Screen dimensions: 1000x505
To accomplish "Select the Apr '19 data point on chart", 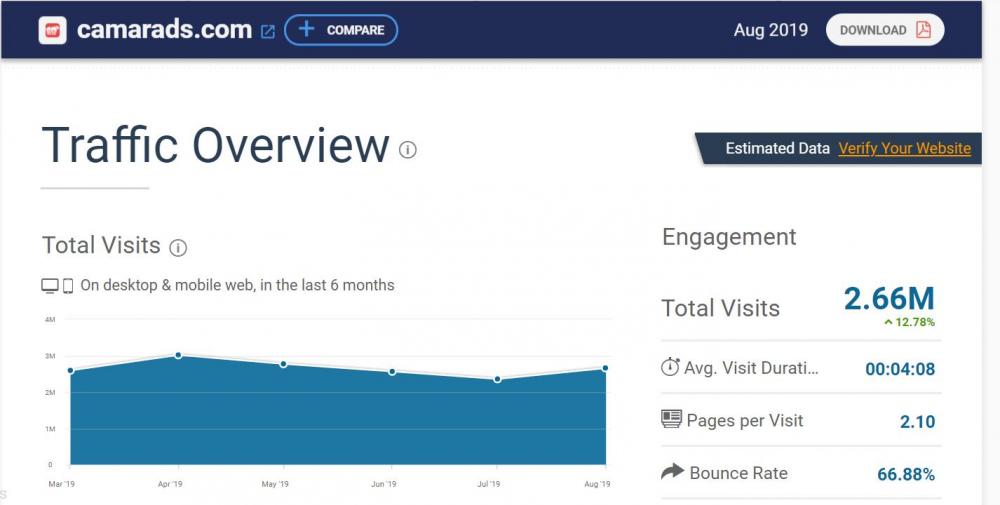I will coord(178,355).
